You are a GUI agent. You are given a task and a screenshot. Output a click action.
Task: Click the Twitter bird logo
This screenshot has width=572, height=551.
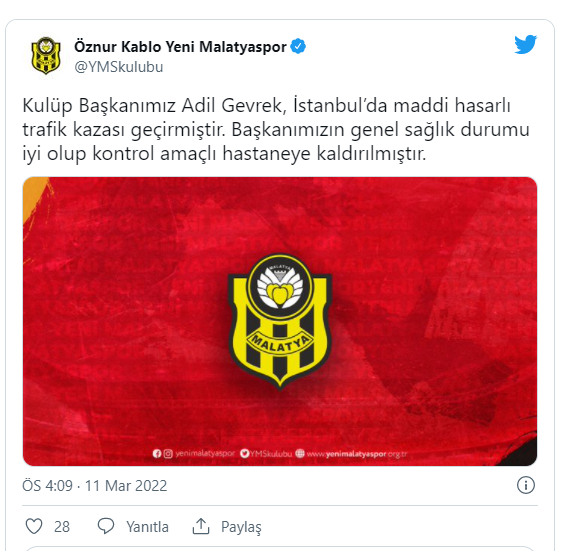coord(525,45)
